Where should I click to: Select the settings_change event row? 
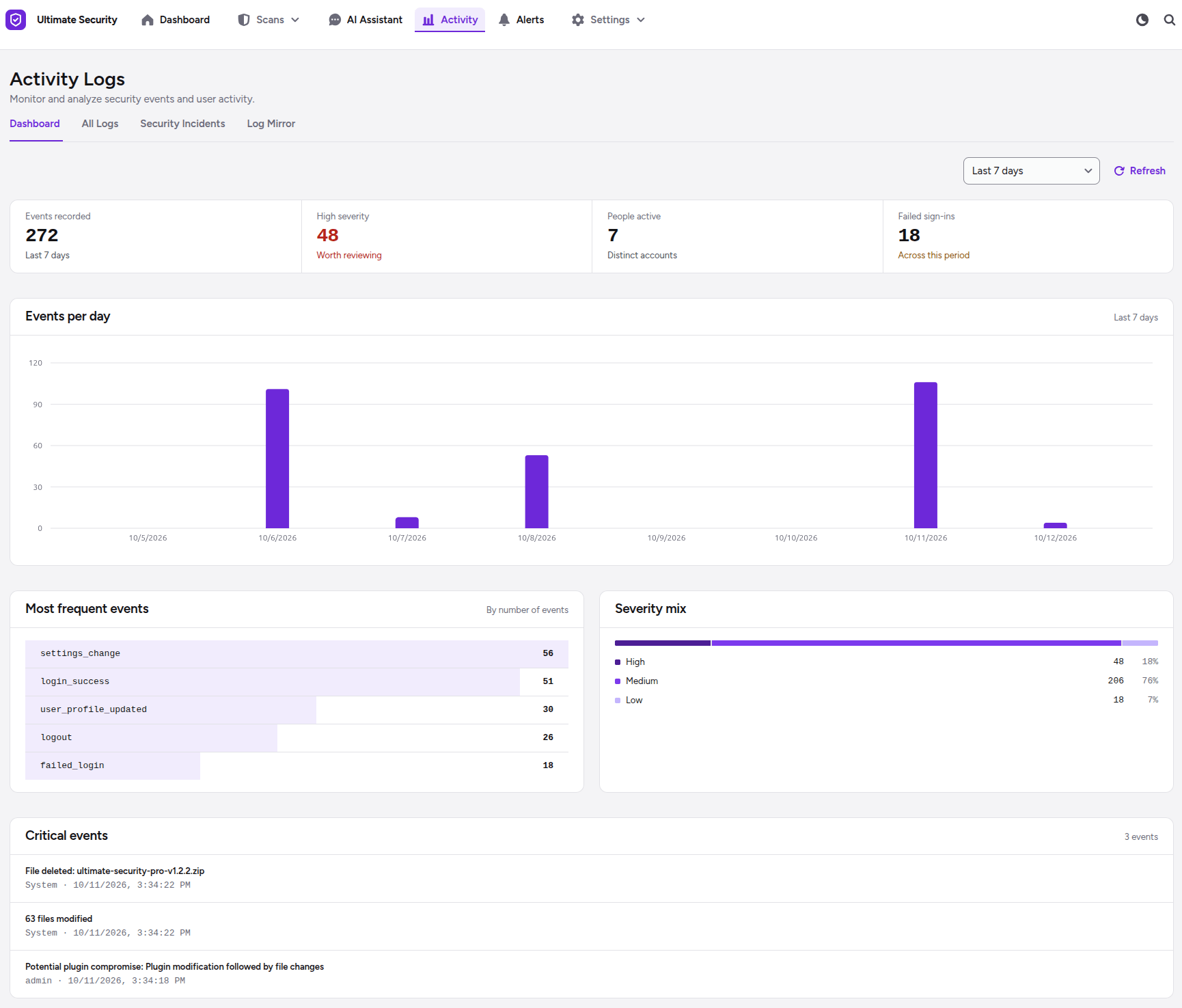(x=297, y=654)
